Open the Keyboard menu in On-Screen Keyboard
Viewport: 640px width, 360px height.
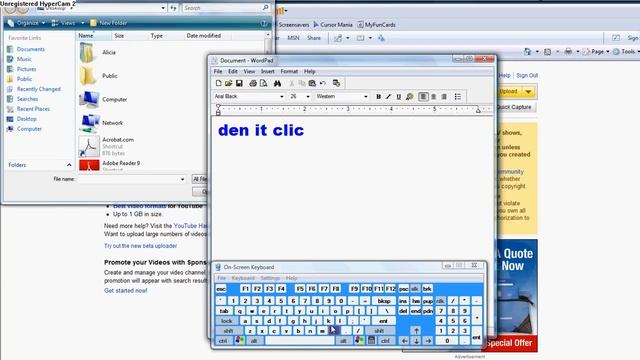click(243, 278)
